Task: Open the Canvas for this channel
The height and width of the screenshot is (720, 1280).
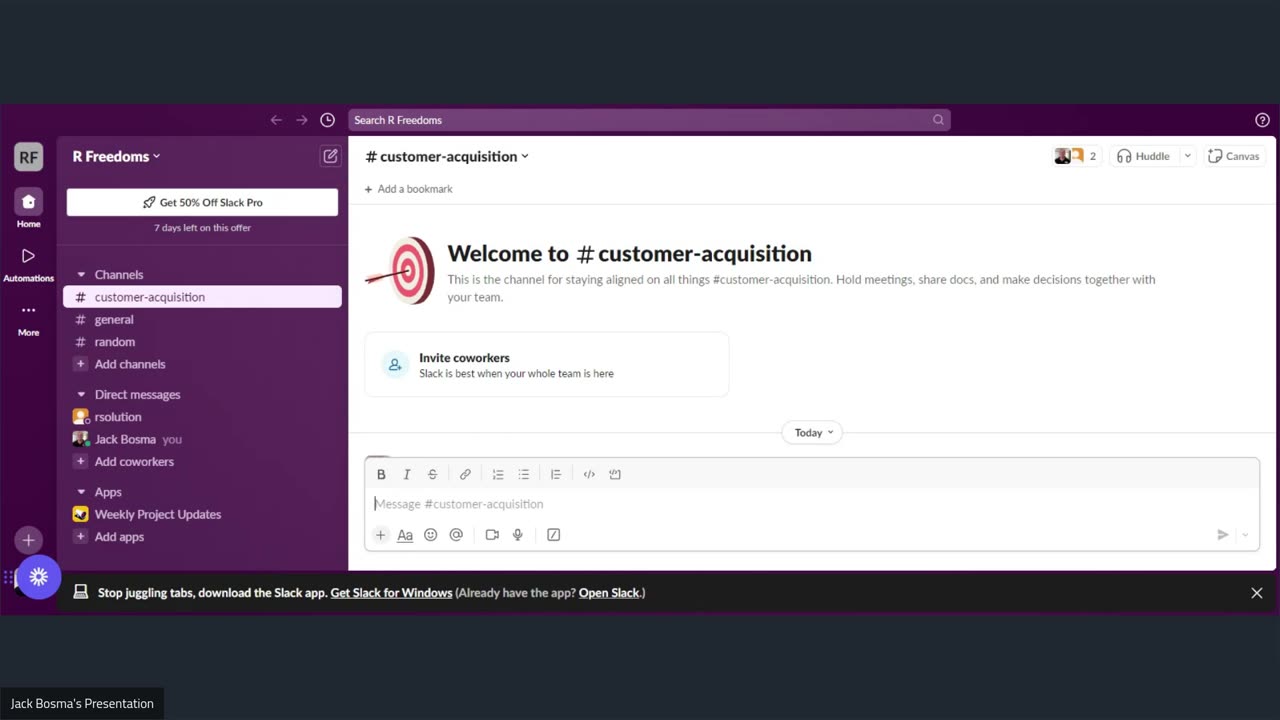Action: [x=1234, y=156]
